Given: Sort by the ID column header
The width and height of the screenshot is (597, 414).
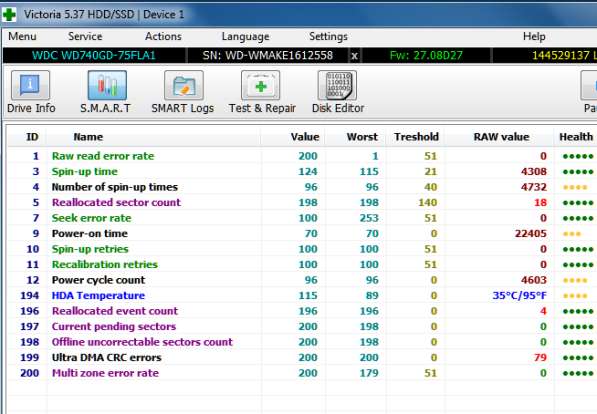Looking at the screenshot, I should pyautogui.click(x=32, y=137).
